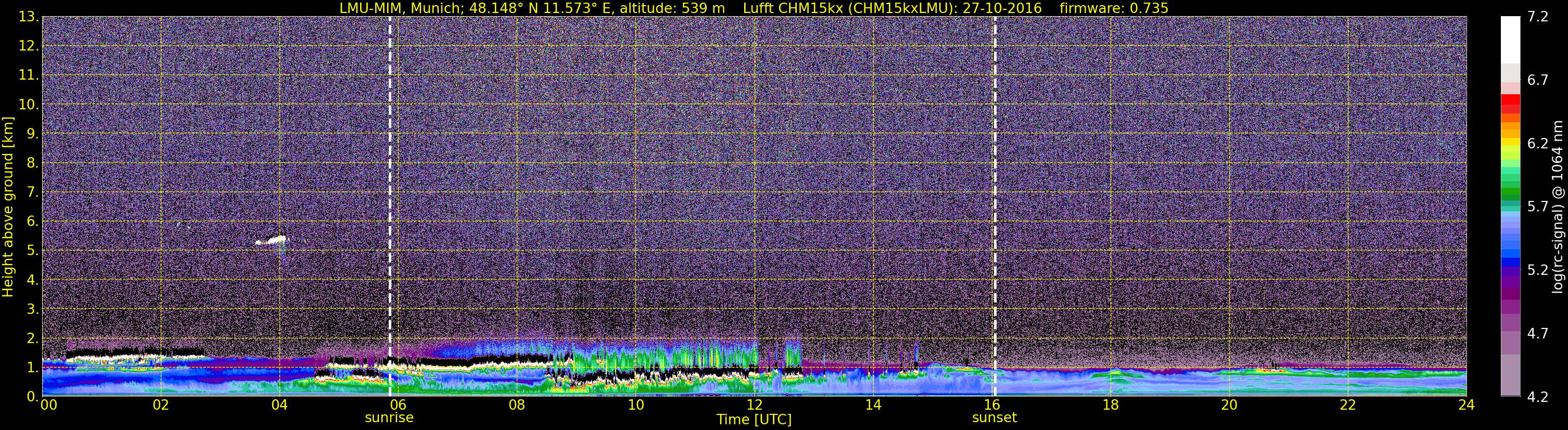Click the yellow segment of the colorbar
This screenshot has height=430, width=1568.
[1510, 143]
